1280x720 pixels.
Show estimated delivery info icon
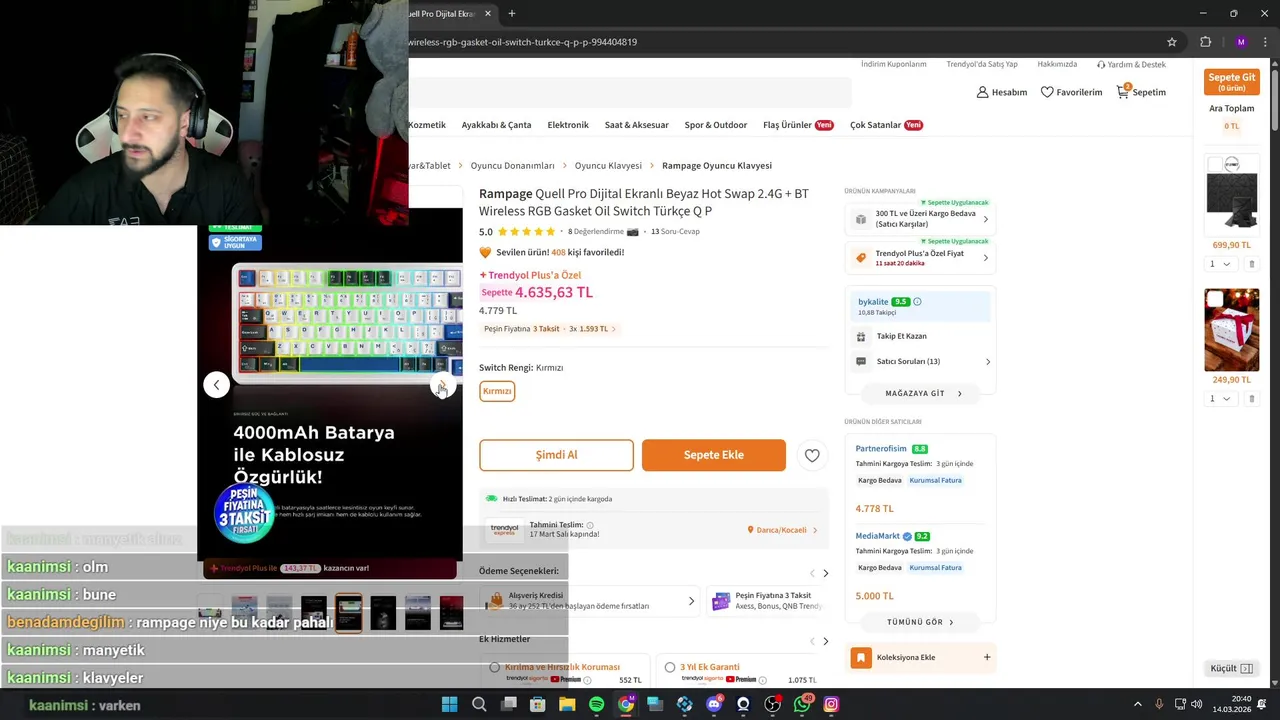coord(590,525)
